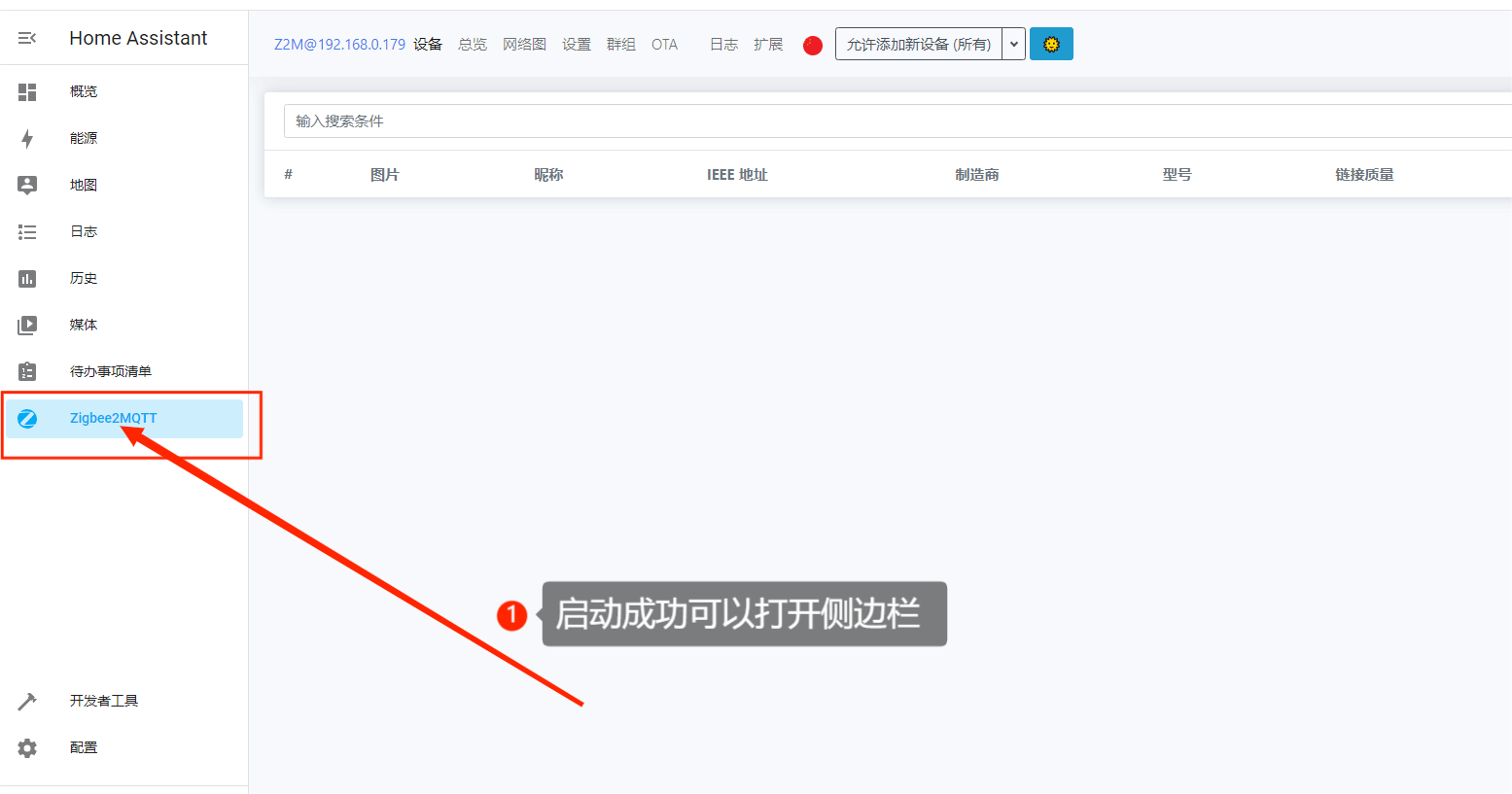
Task: Sort by 链接质量 column header
Action: click(1364, 175)
